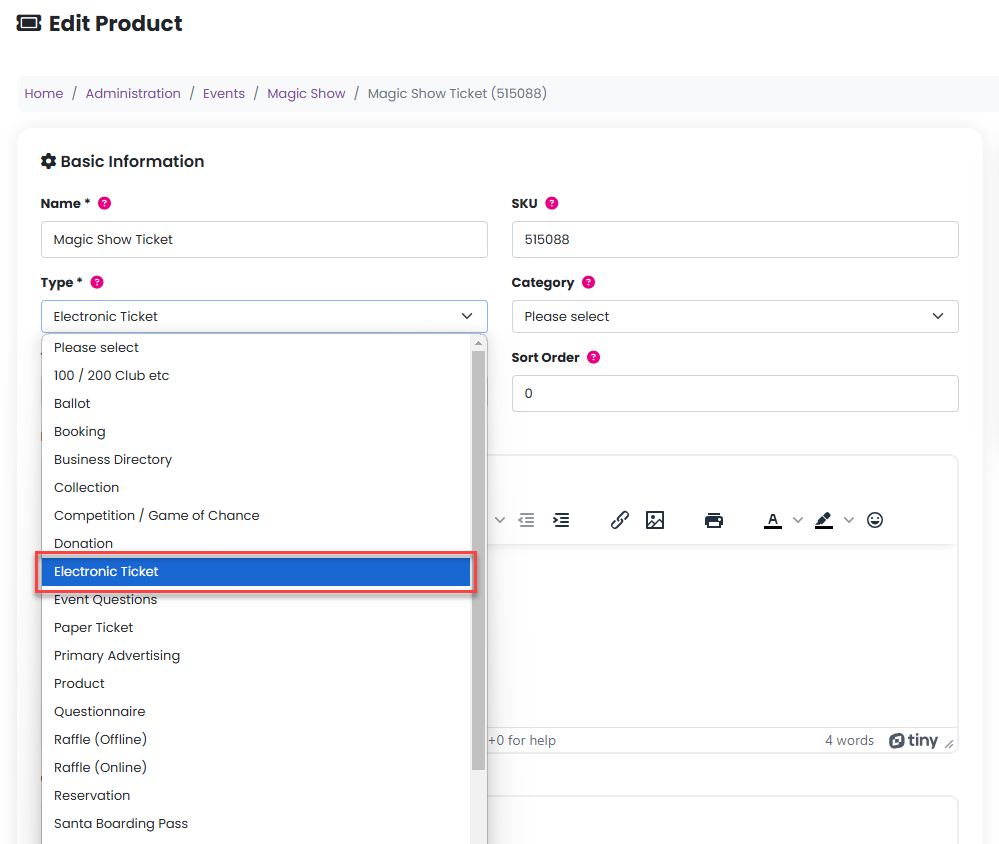Image resolution: width=999 pixels, height=844 pixels.
Task: Click the gear icon beside Basic Information
Action: [48, 161]
